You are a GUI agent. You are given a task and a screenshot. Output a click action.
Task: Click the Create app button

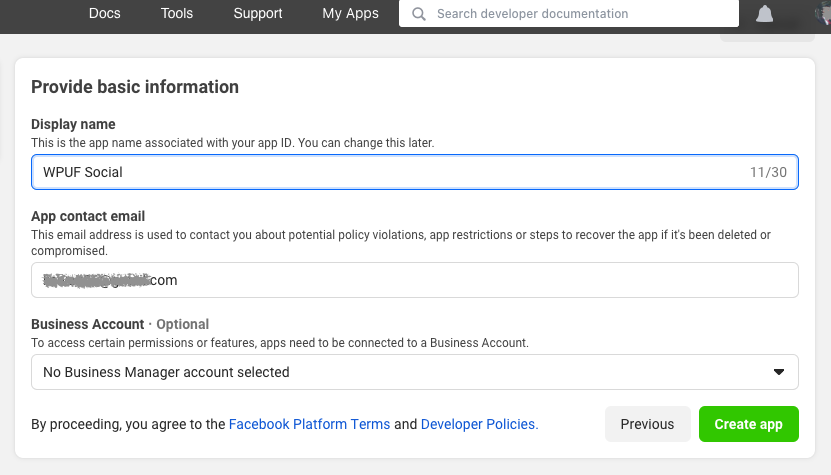point(748,424)
